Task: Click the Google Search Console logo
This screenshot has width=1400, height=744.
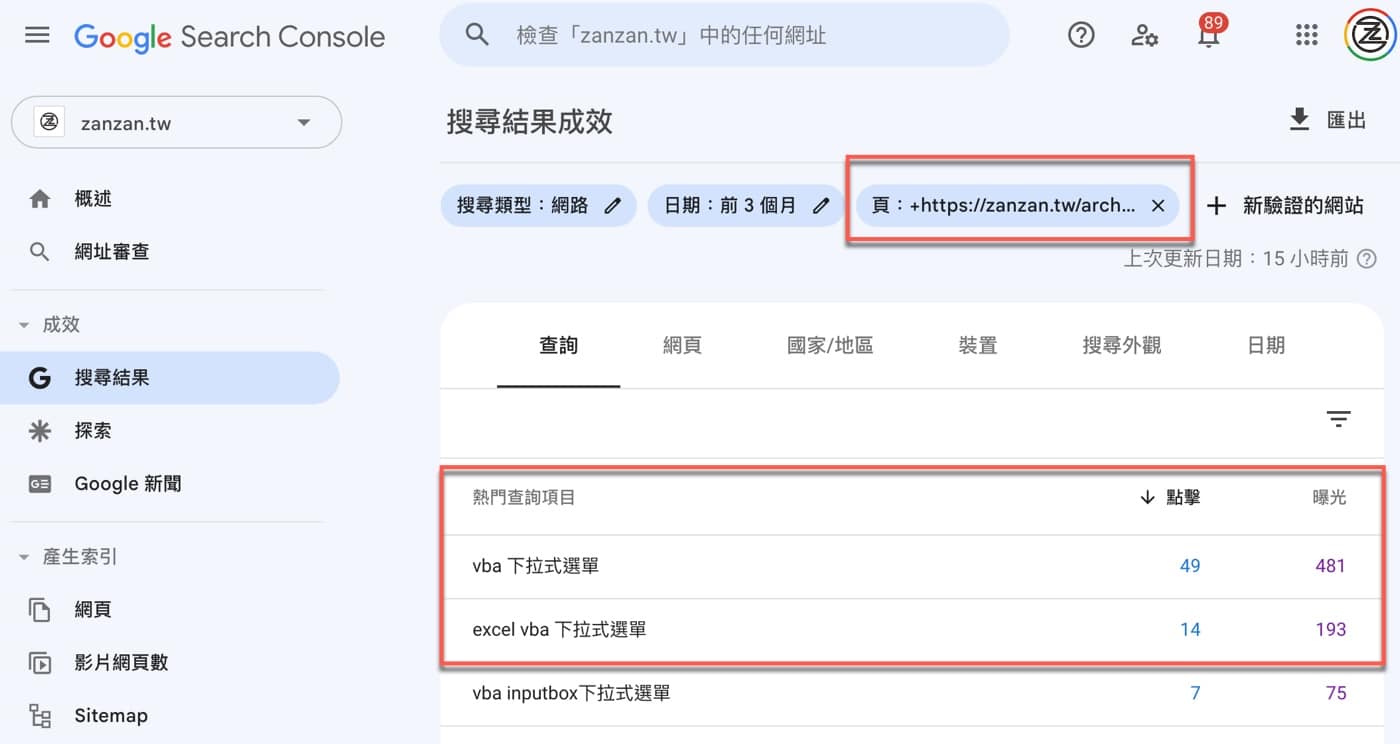Action: coord(229,37)
